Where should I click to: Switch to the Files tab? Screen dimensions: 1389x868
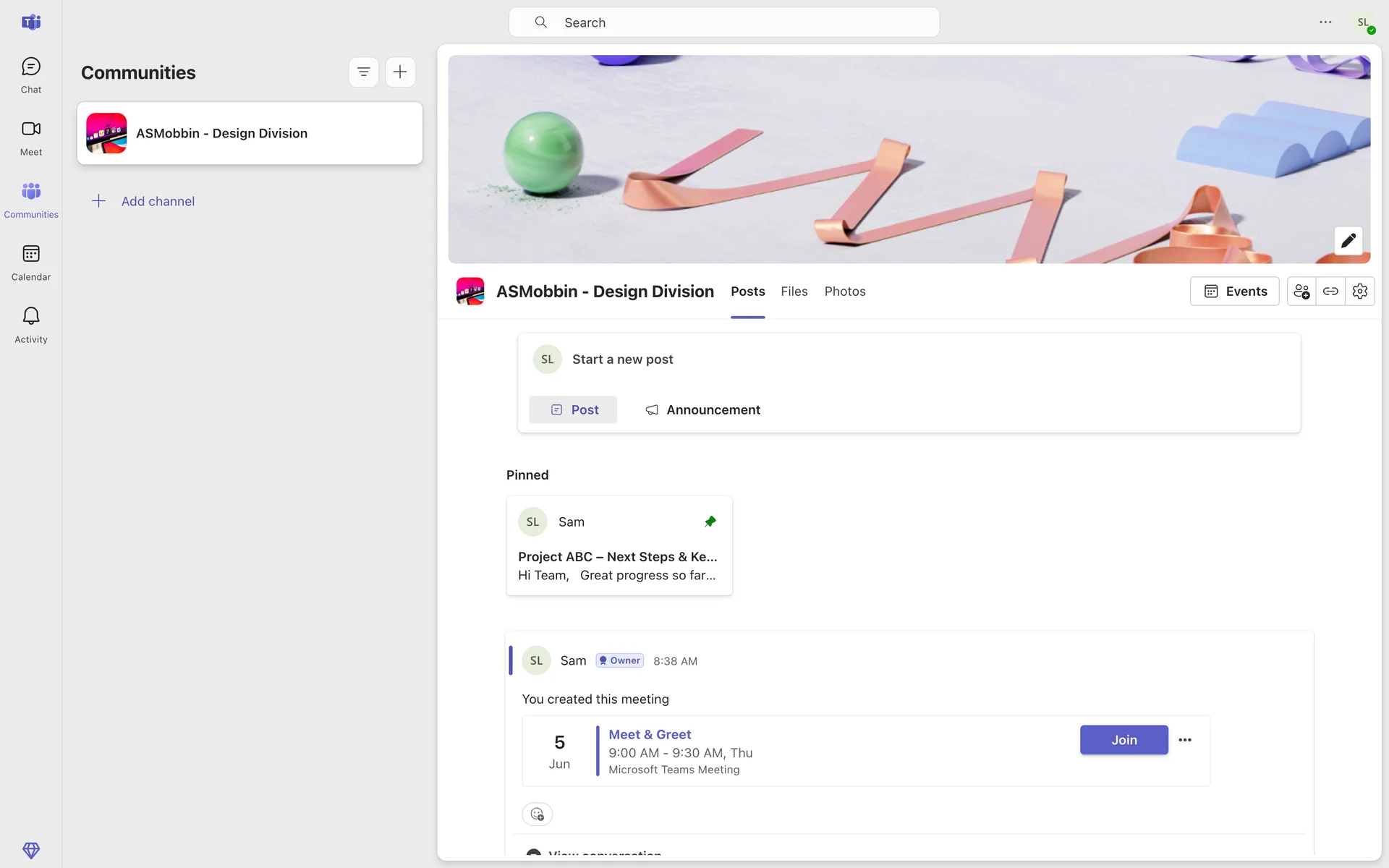pyautogui.click(x=794, y=292)
